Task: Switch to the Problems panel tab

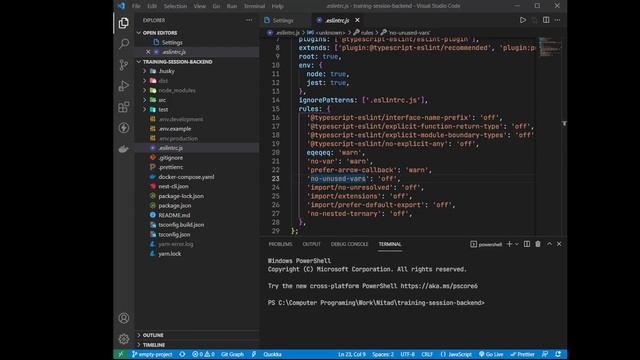Action: coord(280,244)
